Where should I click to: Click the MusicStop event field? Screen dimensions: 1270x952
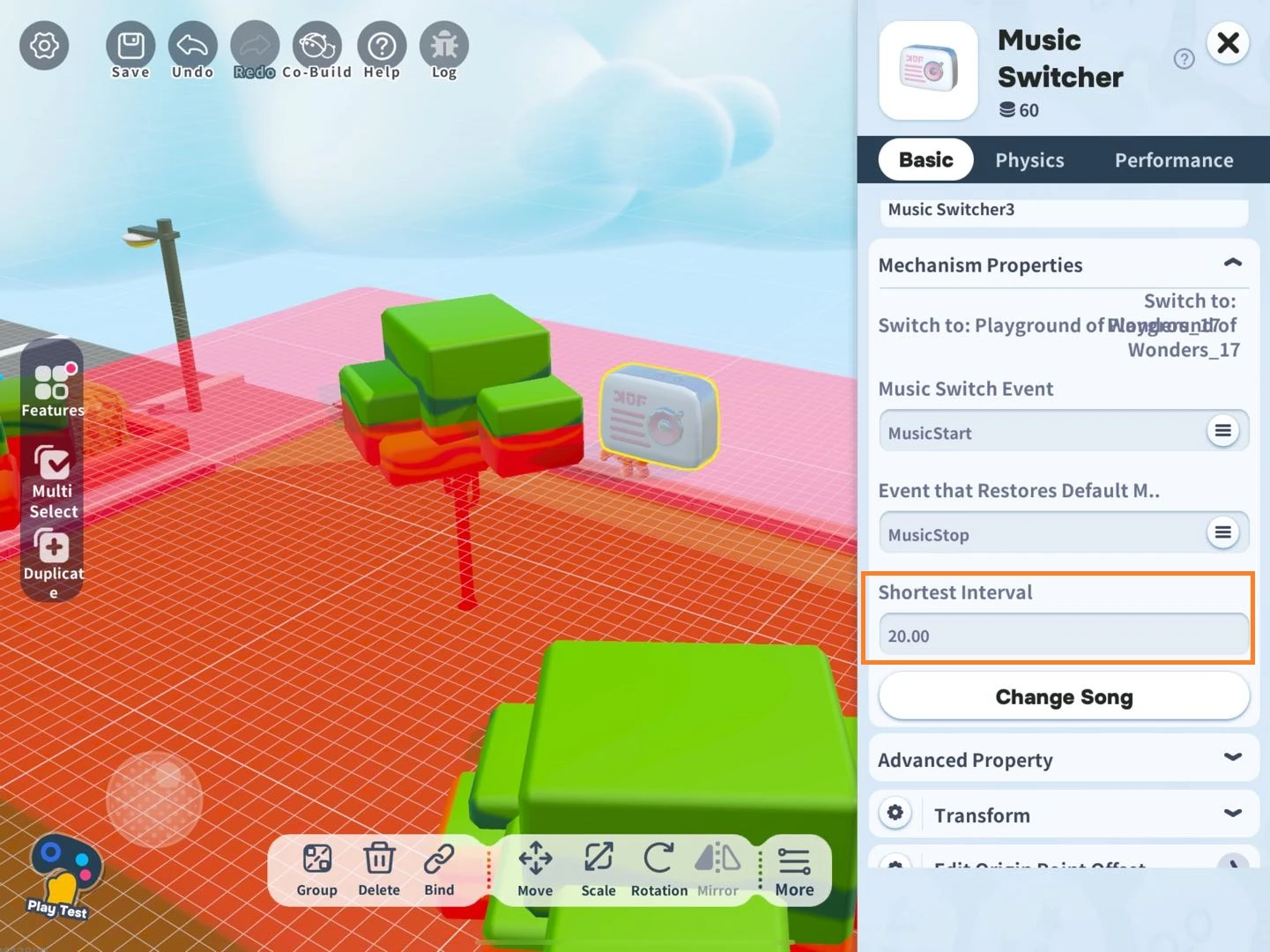1064,533
